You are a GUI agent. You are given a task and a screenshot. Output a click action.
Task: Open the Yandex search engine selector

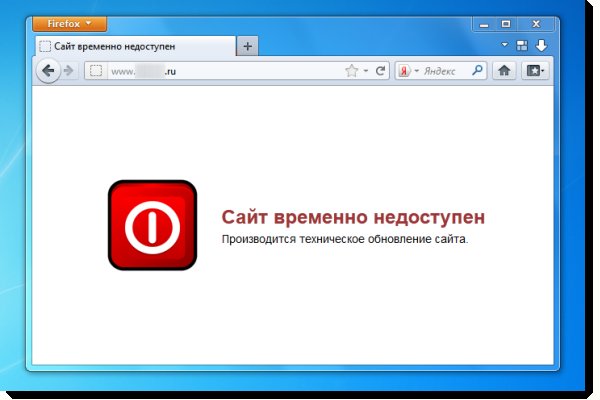[x=407, y=71]
